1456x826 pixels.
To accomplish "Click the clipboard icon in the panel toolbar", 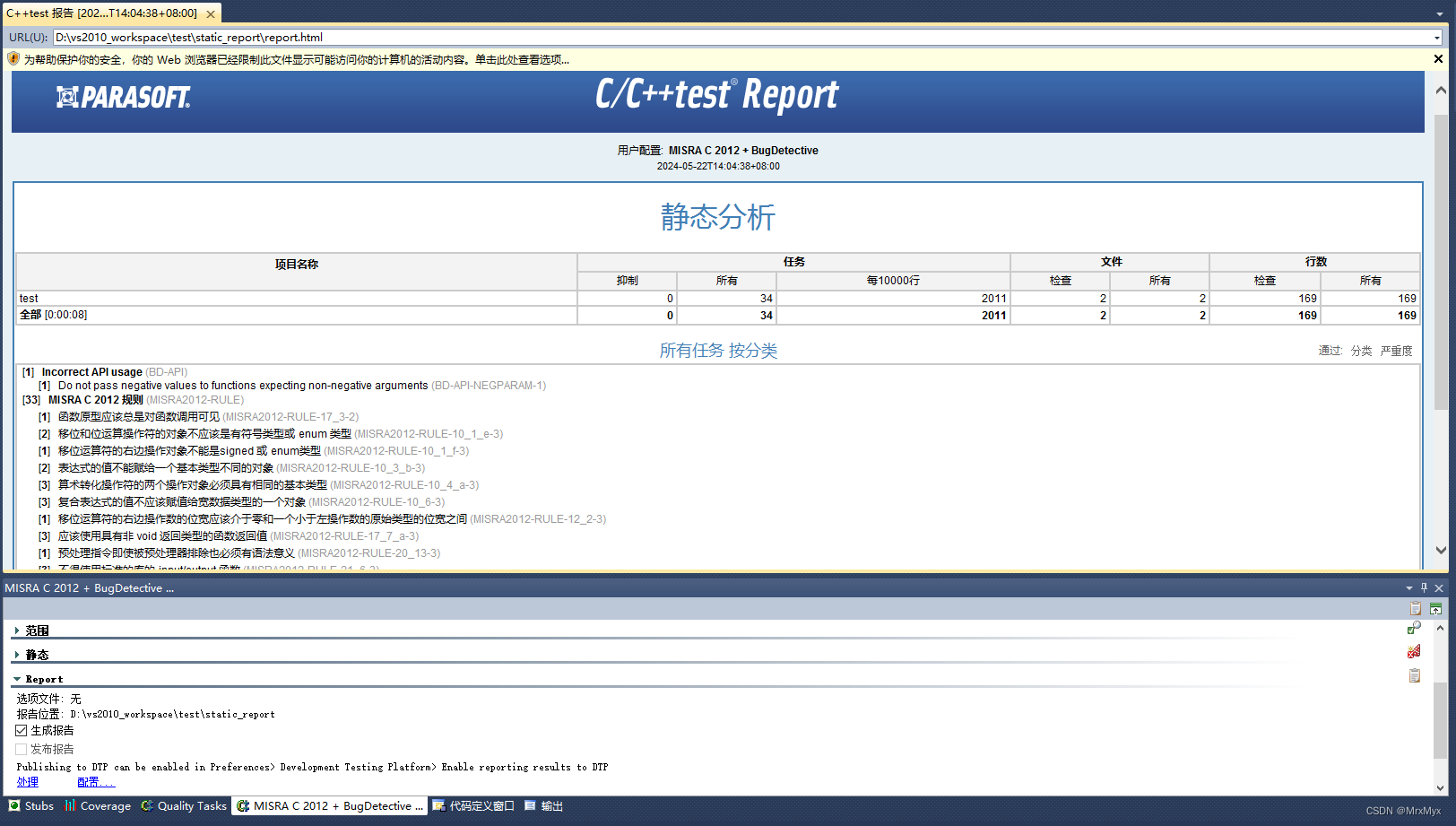I will pyautogui.click(x=1415, y=608).
